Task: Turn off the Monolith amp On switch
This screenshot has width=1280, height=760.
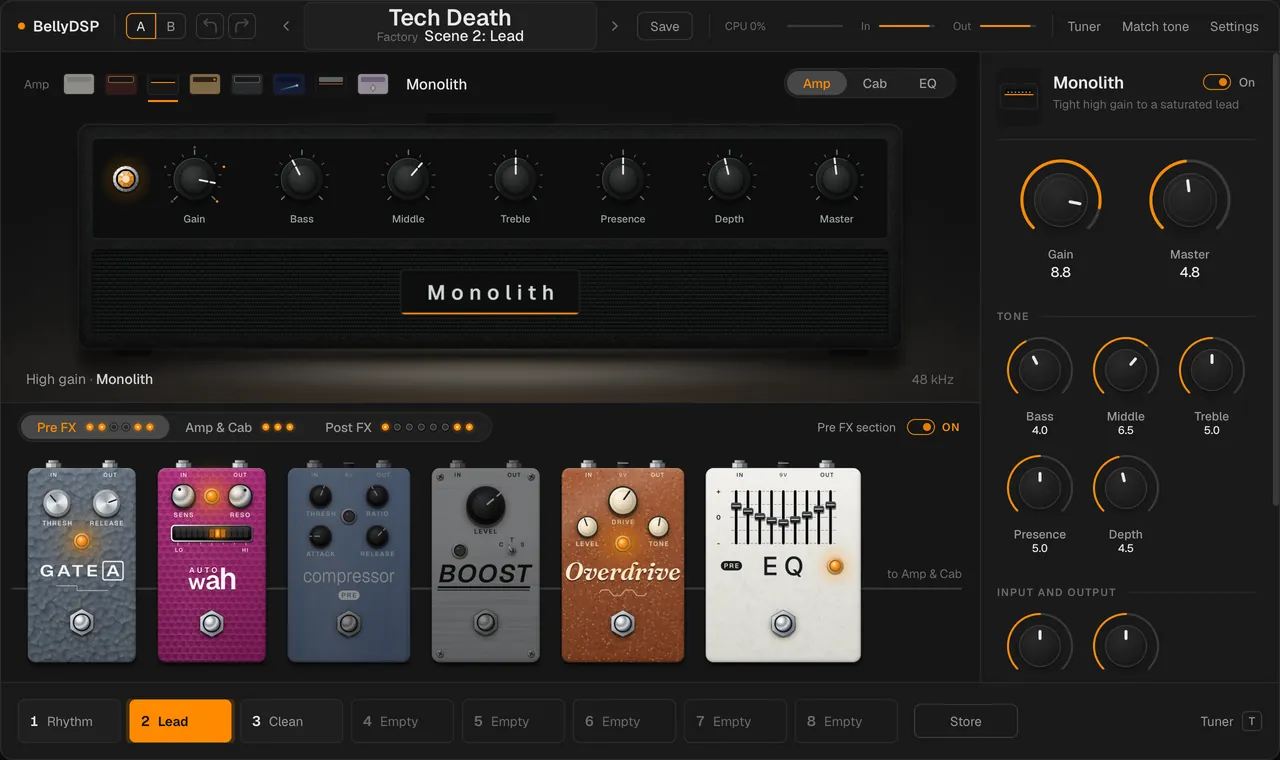Action: (x=1217, y=82)
